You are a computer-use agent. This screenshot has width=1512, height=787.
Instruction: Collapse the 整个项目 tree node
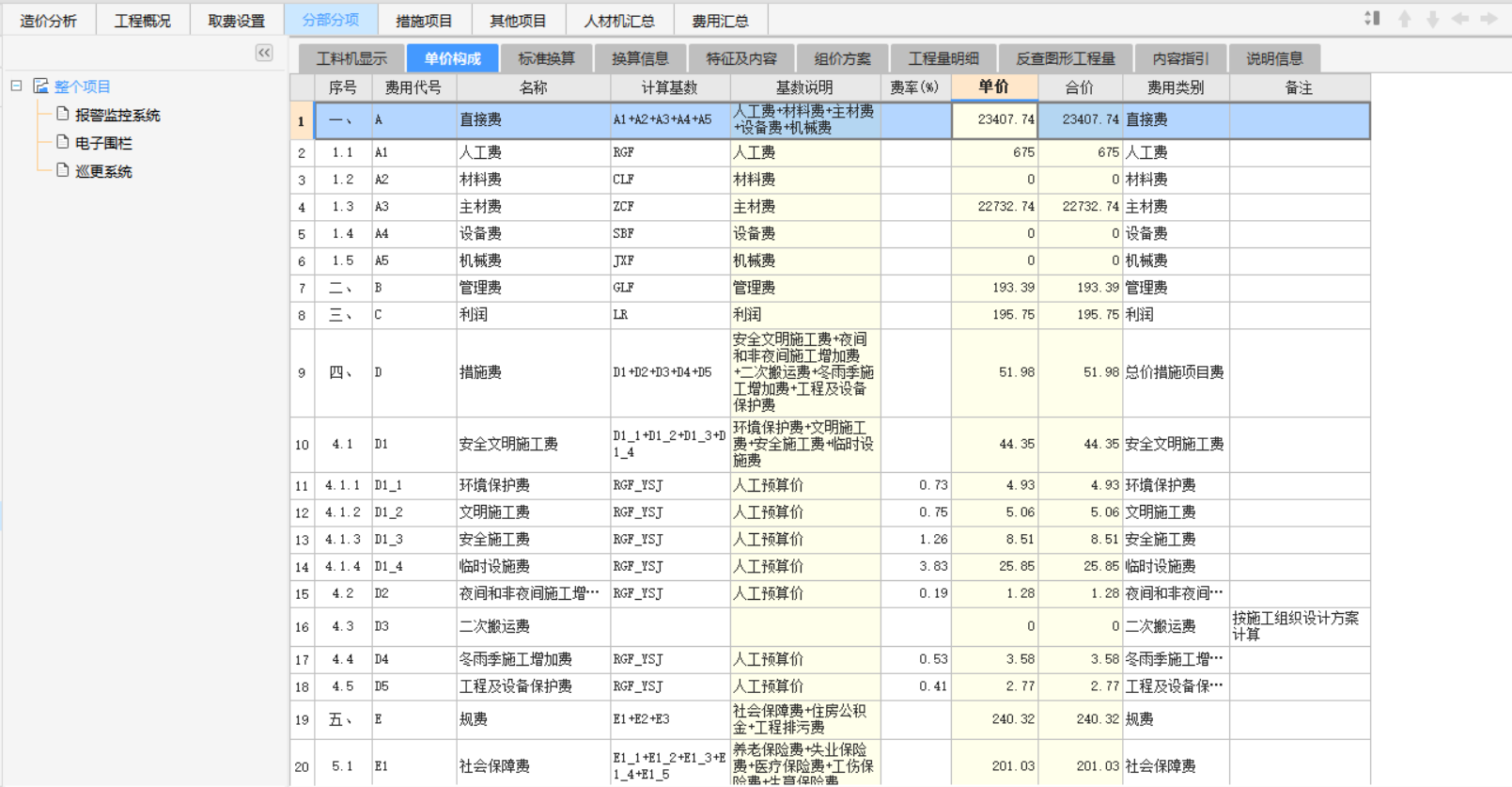point(16,86)
